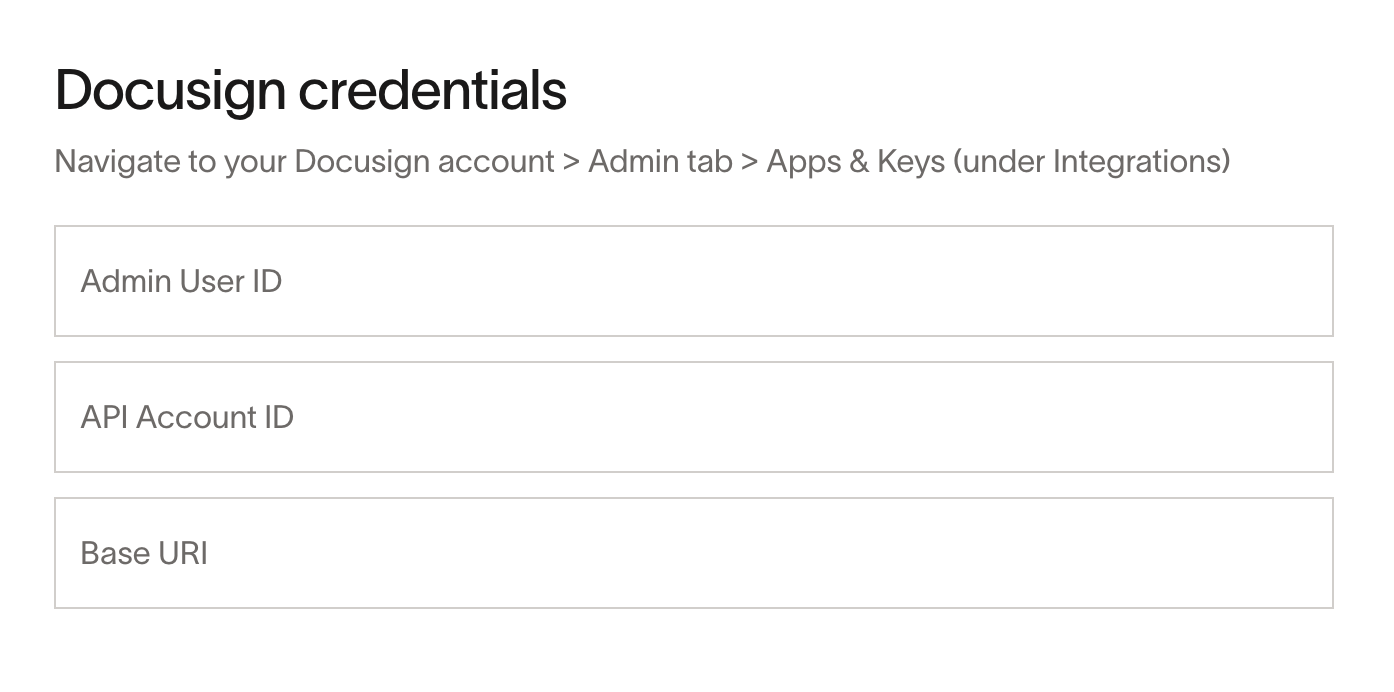Click the '(under Integrations)' text
This screenshot has height=692, width=1394.
click(x=1091, y=162)
